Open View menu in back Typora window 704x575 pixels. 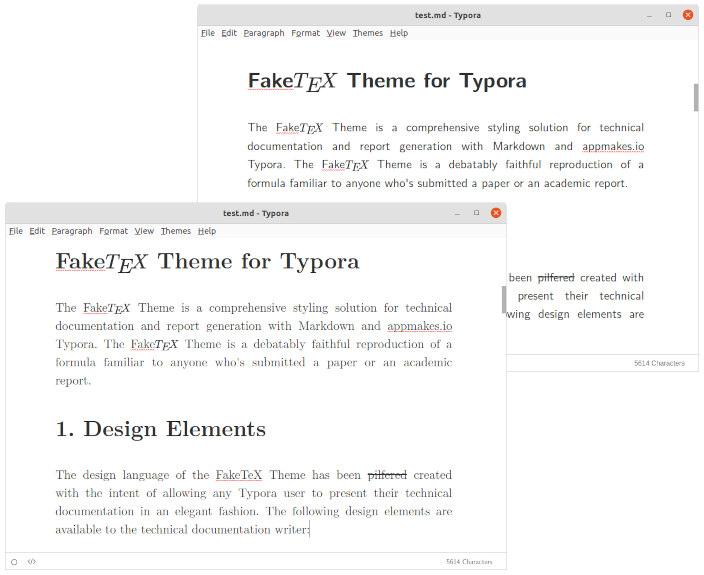(336, 33)
